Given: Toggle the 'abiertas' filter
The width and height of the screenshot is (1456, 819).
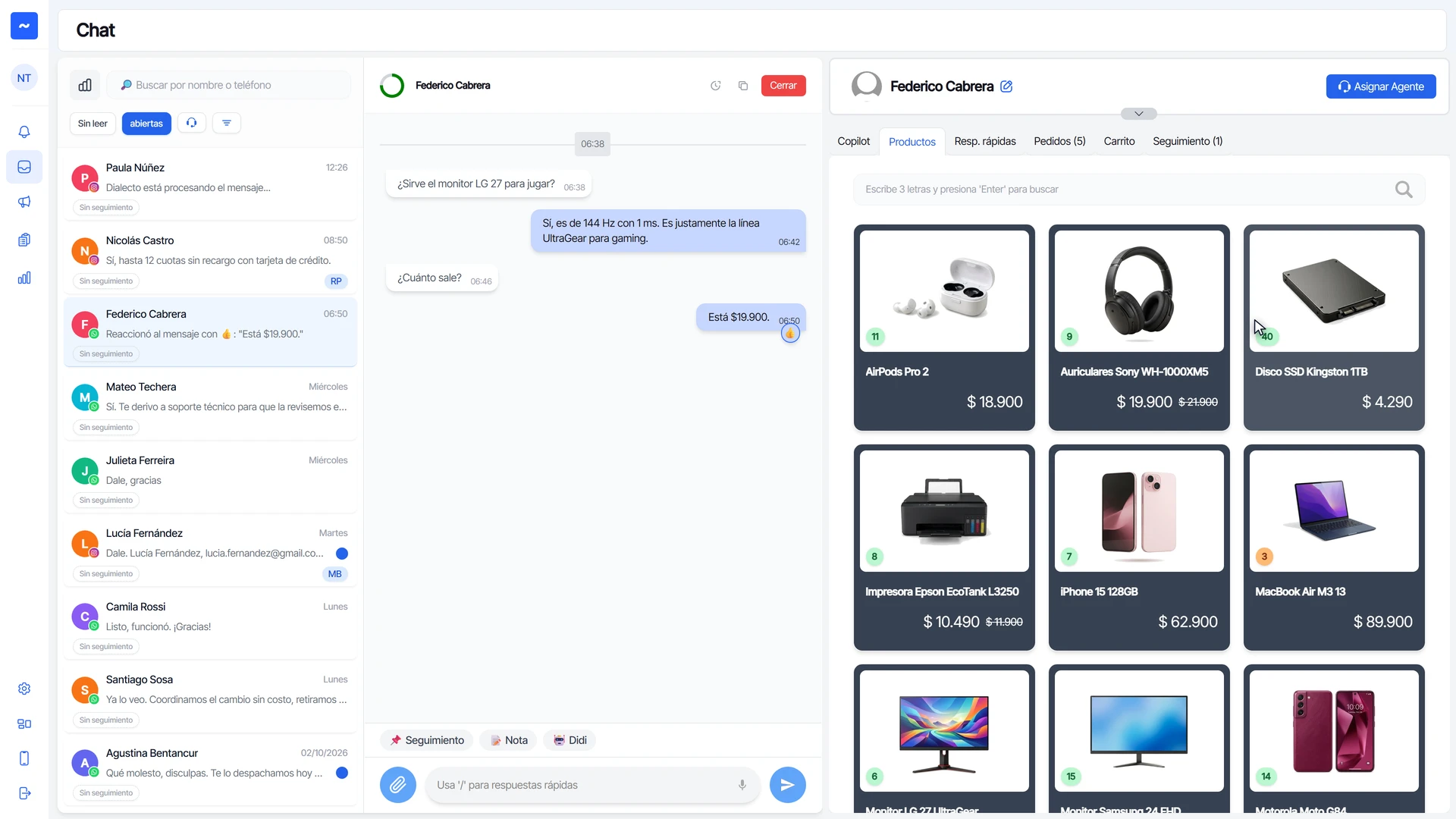Looking at the screenshot, I should point(146,124).
